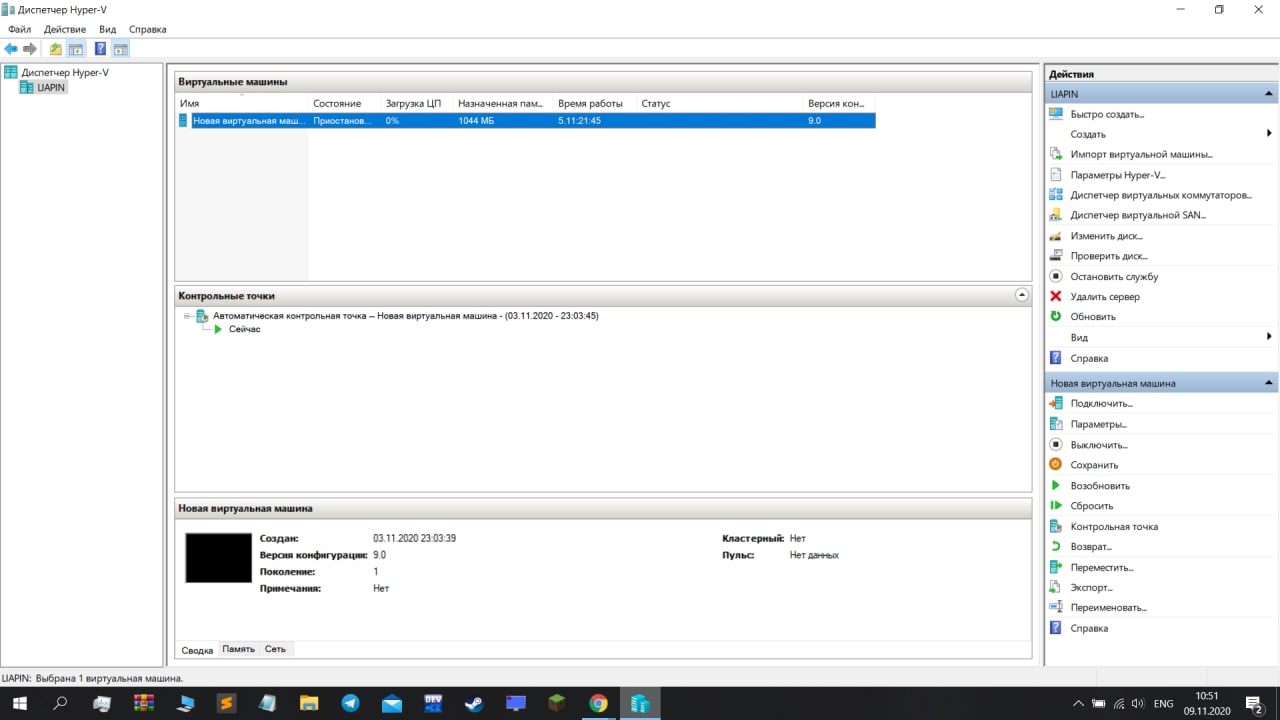
Task: Create a Контрольная точка checkpoint
Action: pos(1114,527)
